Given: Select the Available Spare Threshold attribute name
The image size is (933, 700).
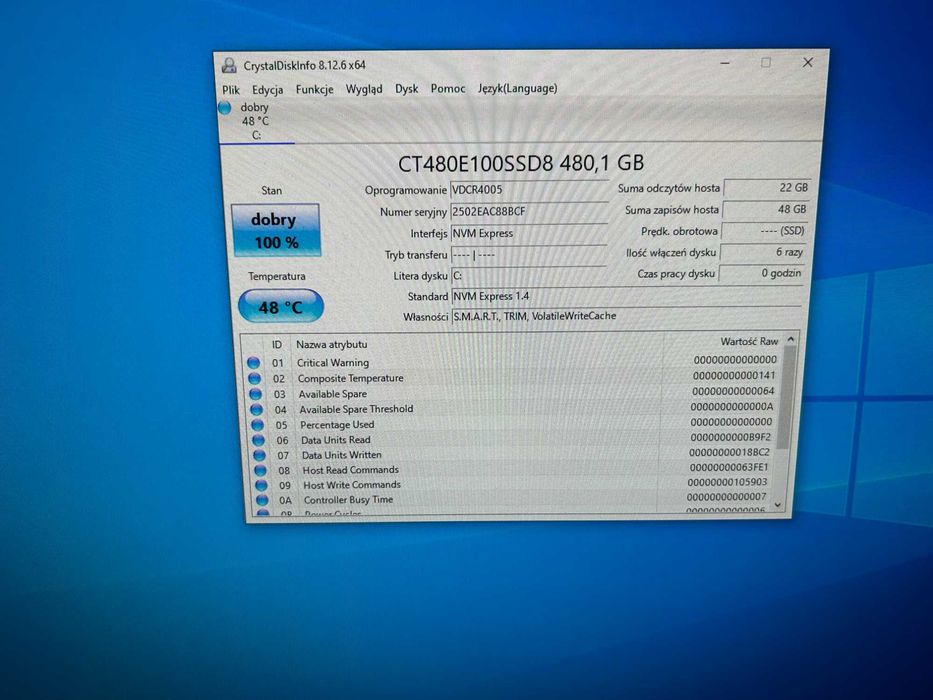Looking at the screenshot, I should click(x=356, y=409).
